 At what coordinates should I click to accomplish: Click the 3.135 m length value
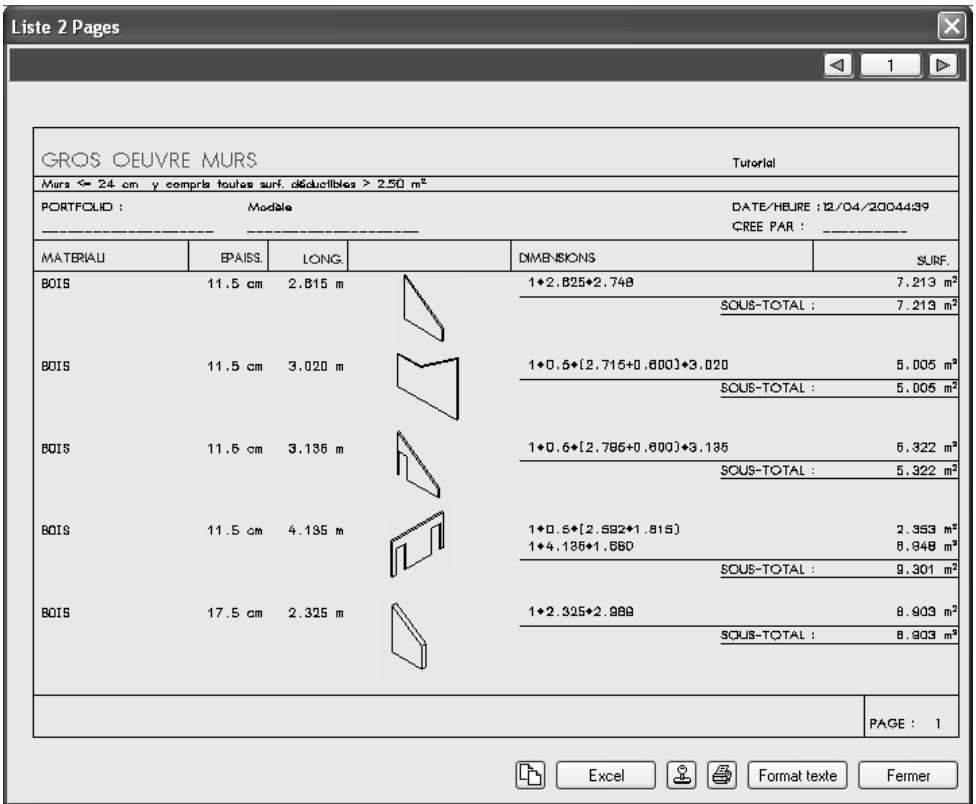click(x=316, y=449)
